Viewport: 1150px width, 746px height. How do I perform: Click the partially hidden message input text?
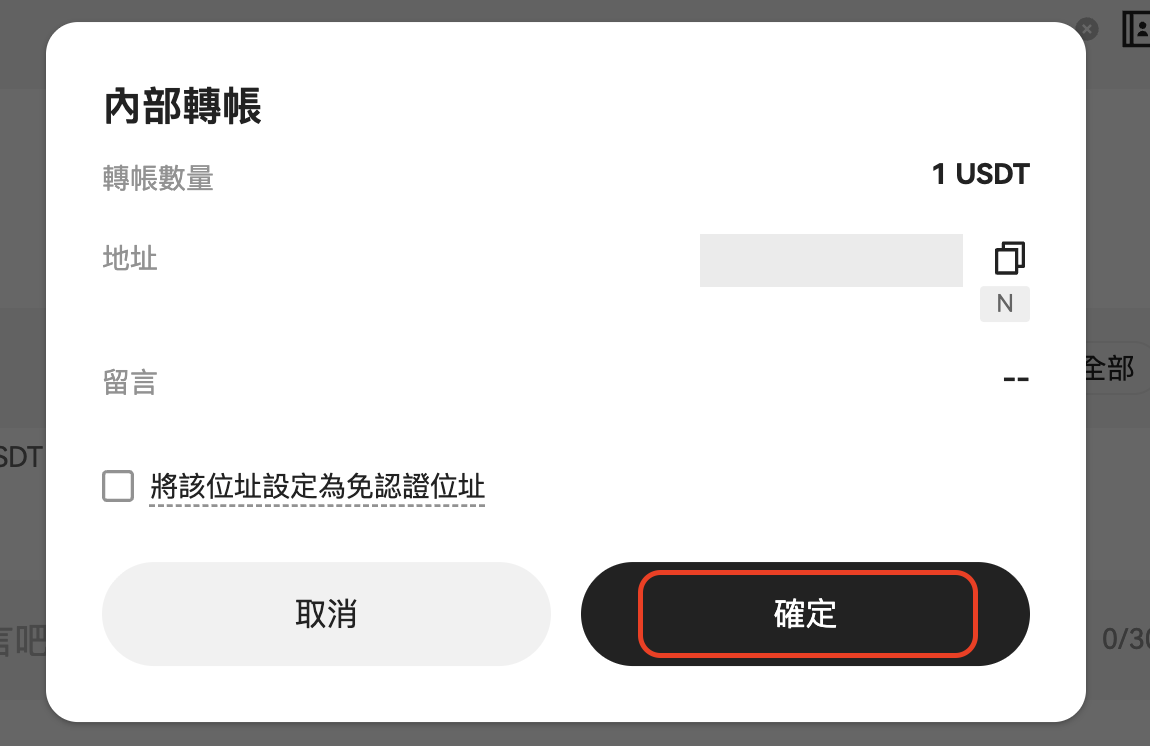(x=22, y=640)
